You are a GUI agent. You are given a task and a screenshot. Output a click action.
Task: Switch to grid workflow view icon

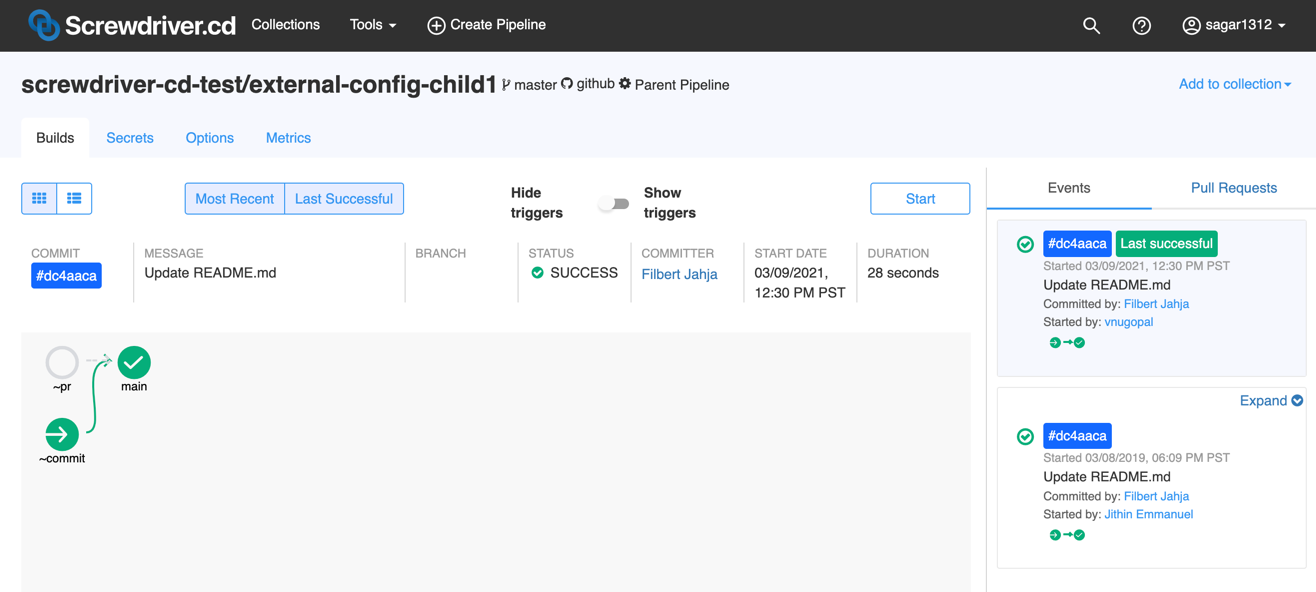click(39, 199)
